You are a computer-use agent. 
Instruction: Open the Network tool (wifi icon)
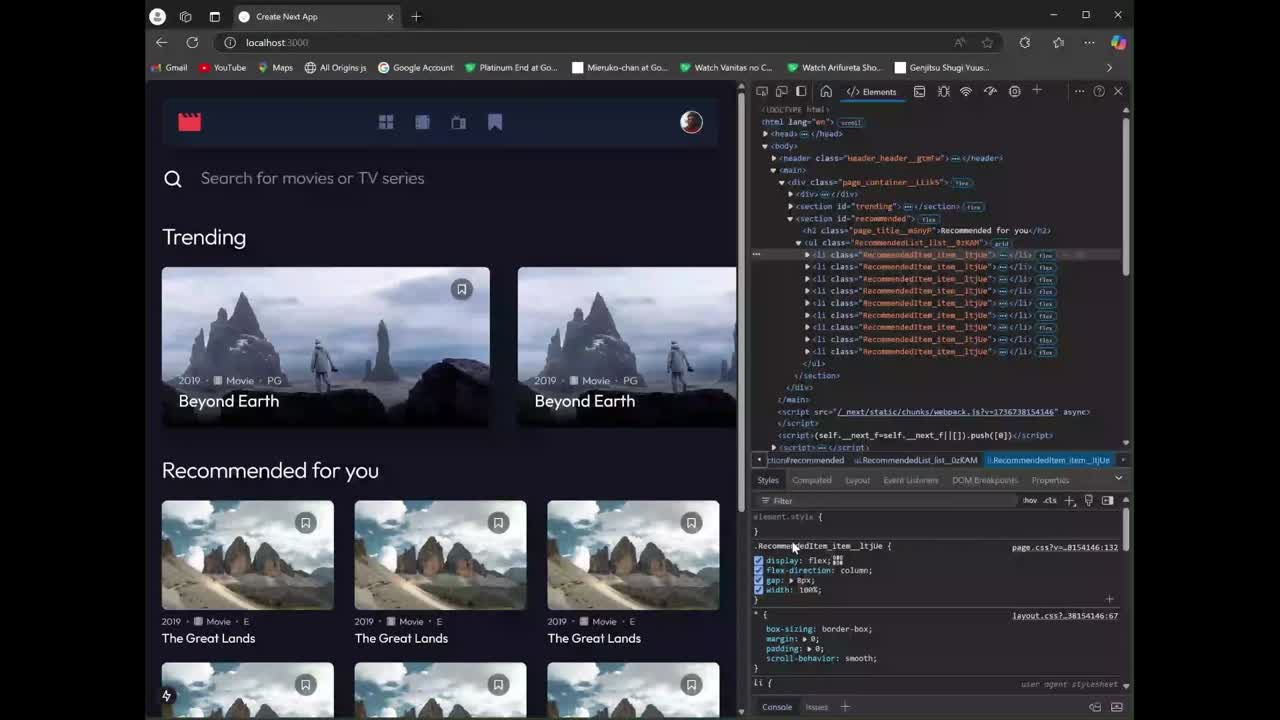pos(966,92)
